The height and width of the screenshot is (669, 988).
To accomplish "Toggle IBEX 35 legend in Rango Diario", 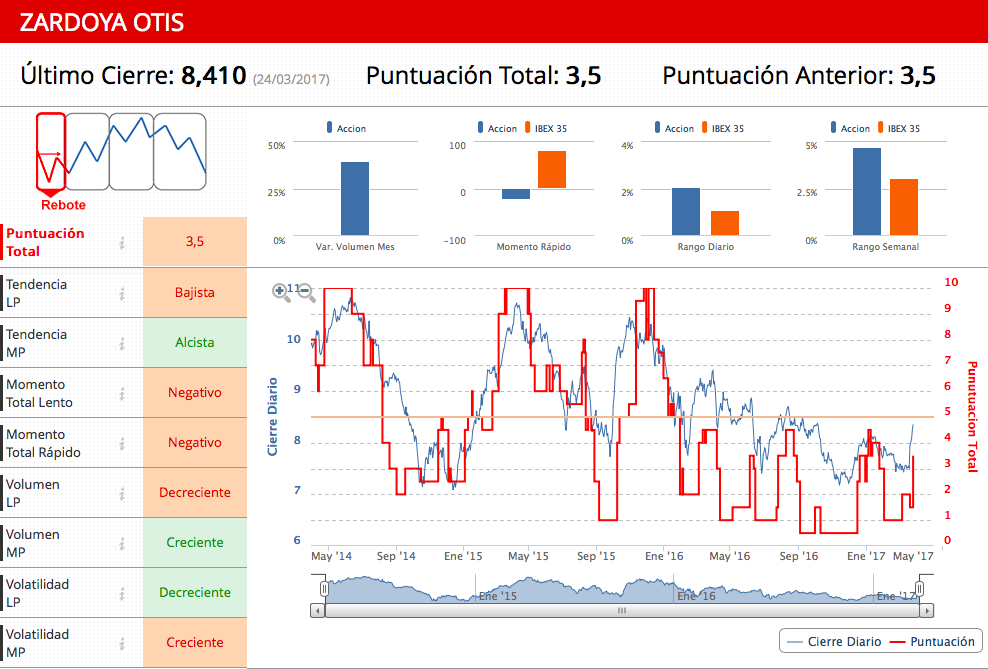I will coord(723,128).
